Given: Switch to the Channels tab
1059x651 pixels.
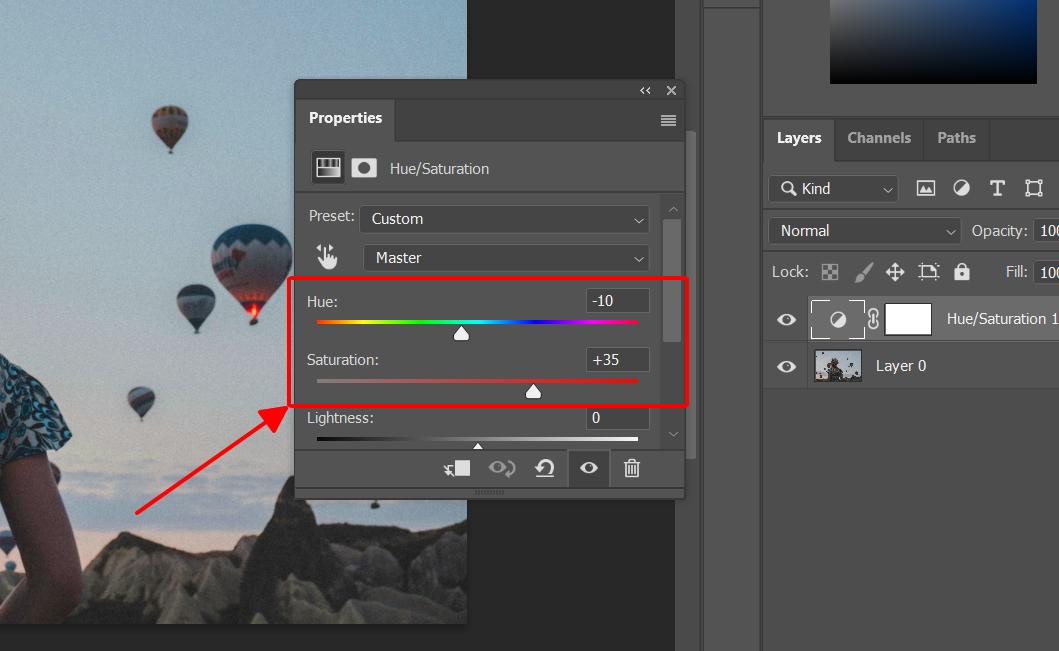Looking at the screenshot, I should tap(878, 138).
